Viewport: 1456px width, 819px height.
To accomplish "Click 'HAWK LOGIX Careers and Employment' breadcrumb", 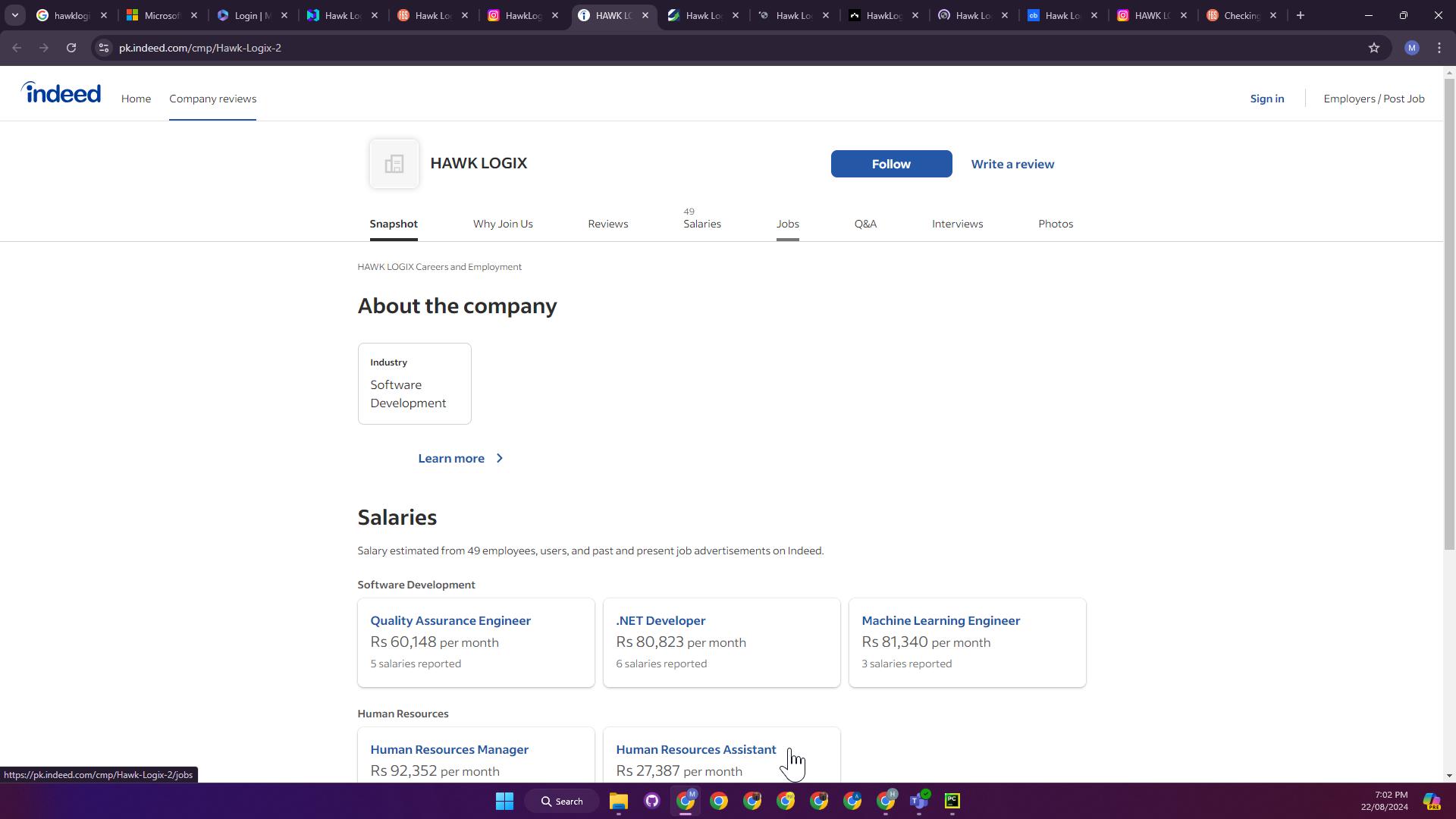I will pos(439,267).
